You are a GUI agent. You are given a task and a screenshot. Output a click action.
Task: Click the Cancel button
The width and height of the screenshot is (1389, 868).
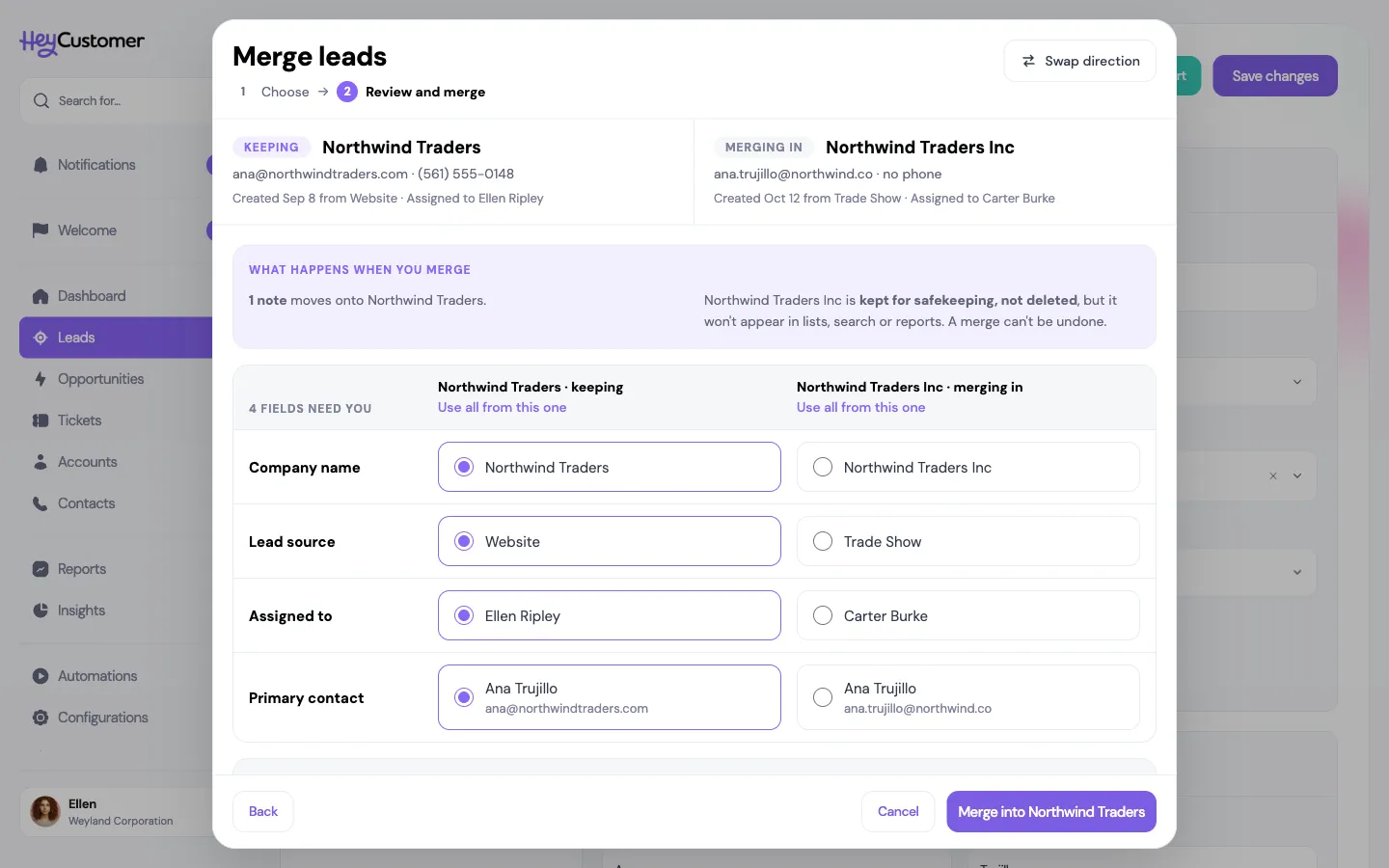pos(898,812)
